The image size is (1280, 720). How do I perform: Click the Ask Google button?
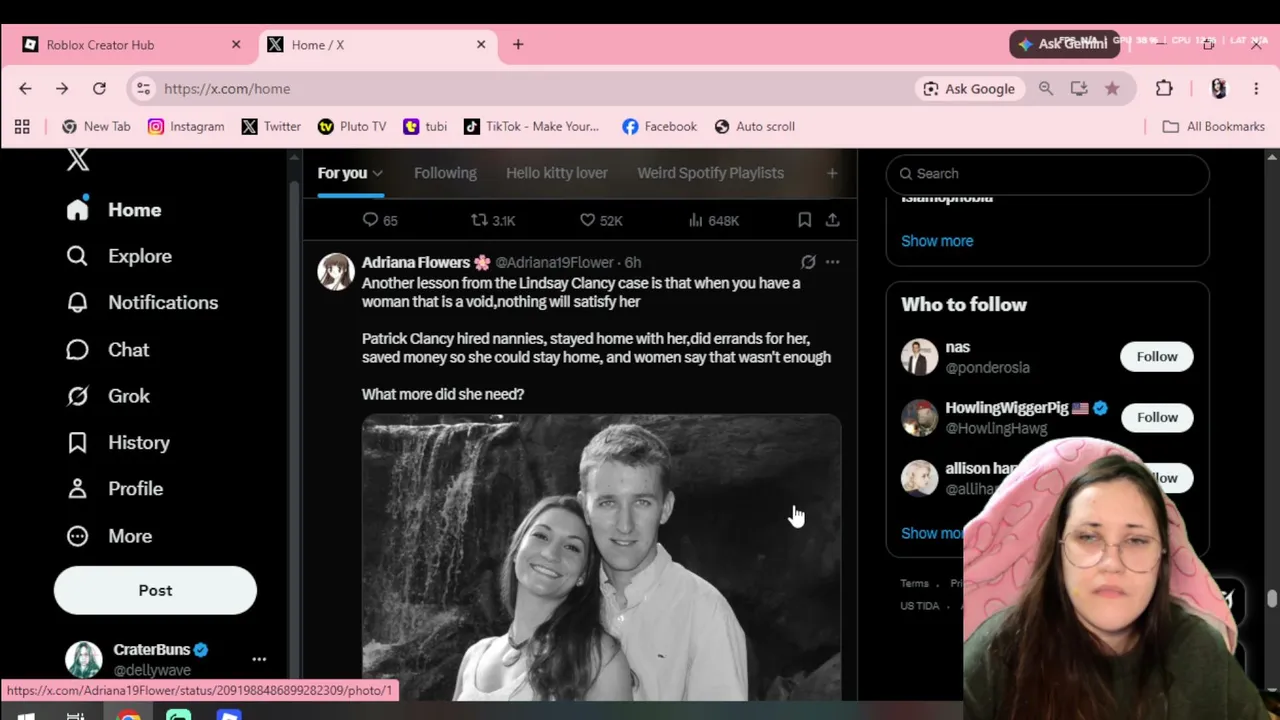pyautogui.click(x=968, y=89)
